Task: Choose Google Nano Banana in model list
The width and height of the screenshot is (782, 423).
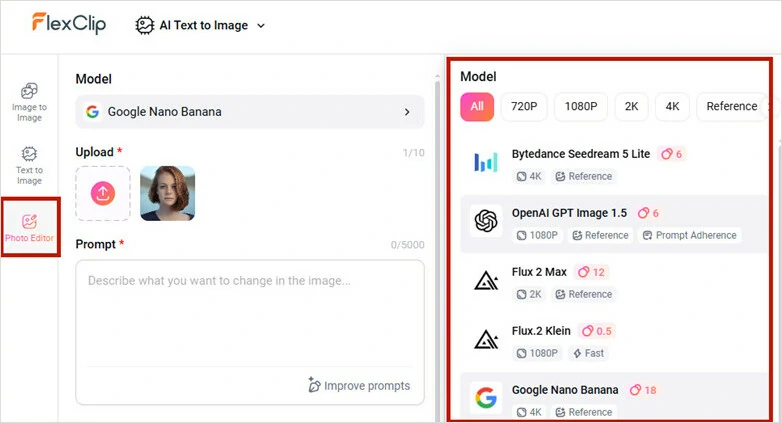Action: [613, 397]
